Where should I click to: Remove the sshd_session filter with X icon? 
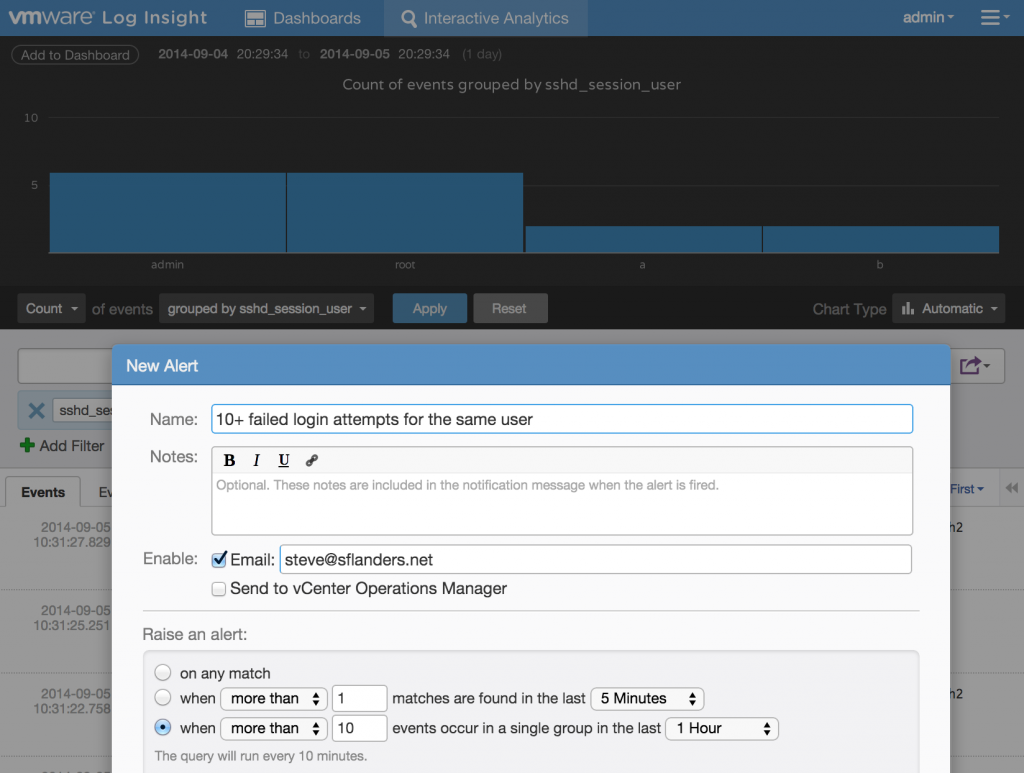(36, 410)
